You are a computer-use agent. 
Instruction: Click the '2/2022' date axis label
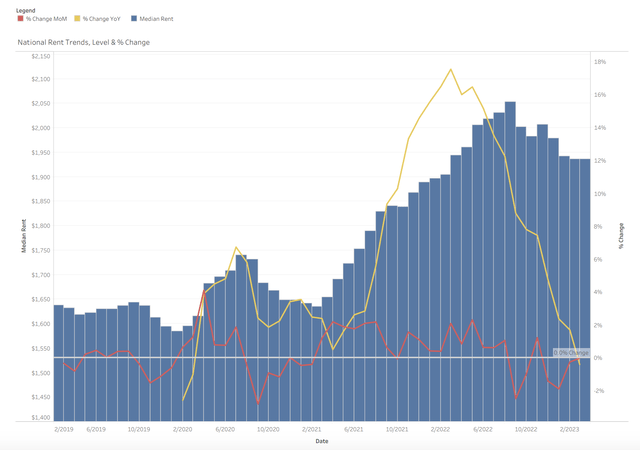440,430
